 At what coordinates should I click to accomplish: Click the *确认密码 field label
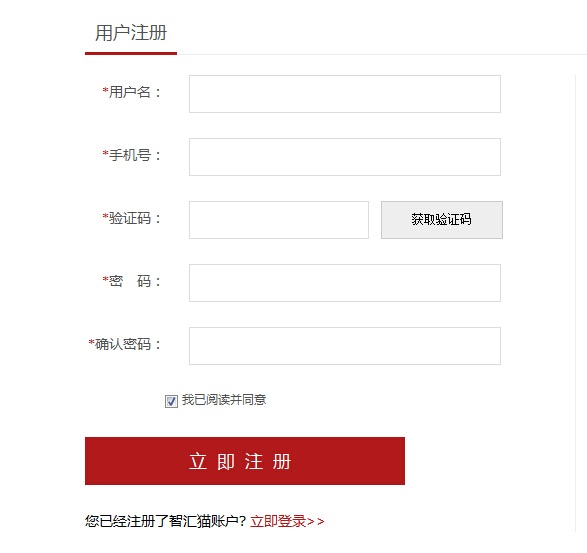click(125, 344)
